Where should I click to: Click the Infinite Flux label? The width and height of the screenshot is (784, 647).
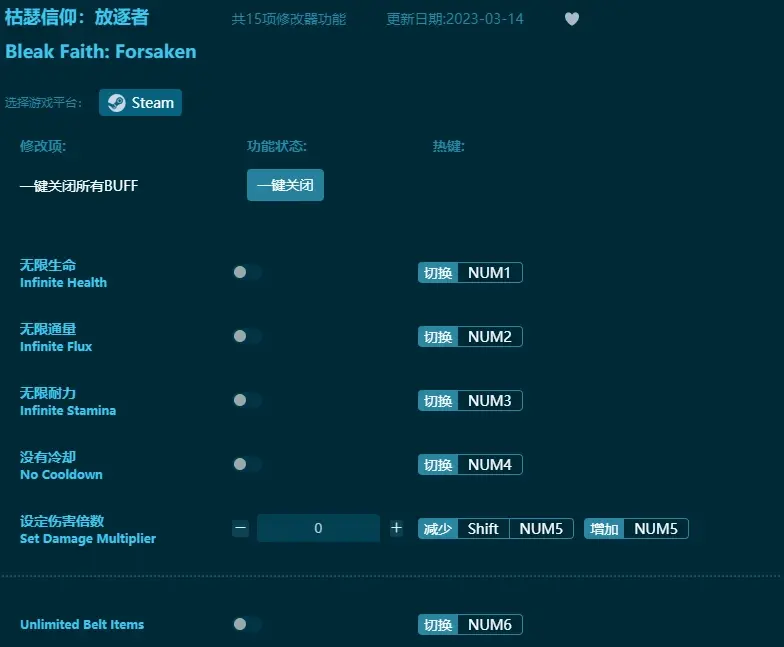(x=56, y=346)
